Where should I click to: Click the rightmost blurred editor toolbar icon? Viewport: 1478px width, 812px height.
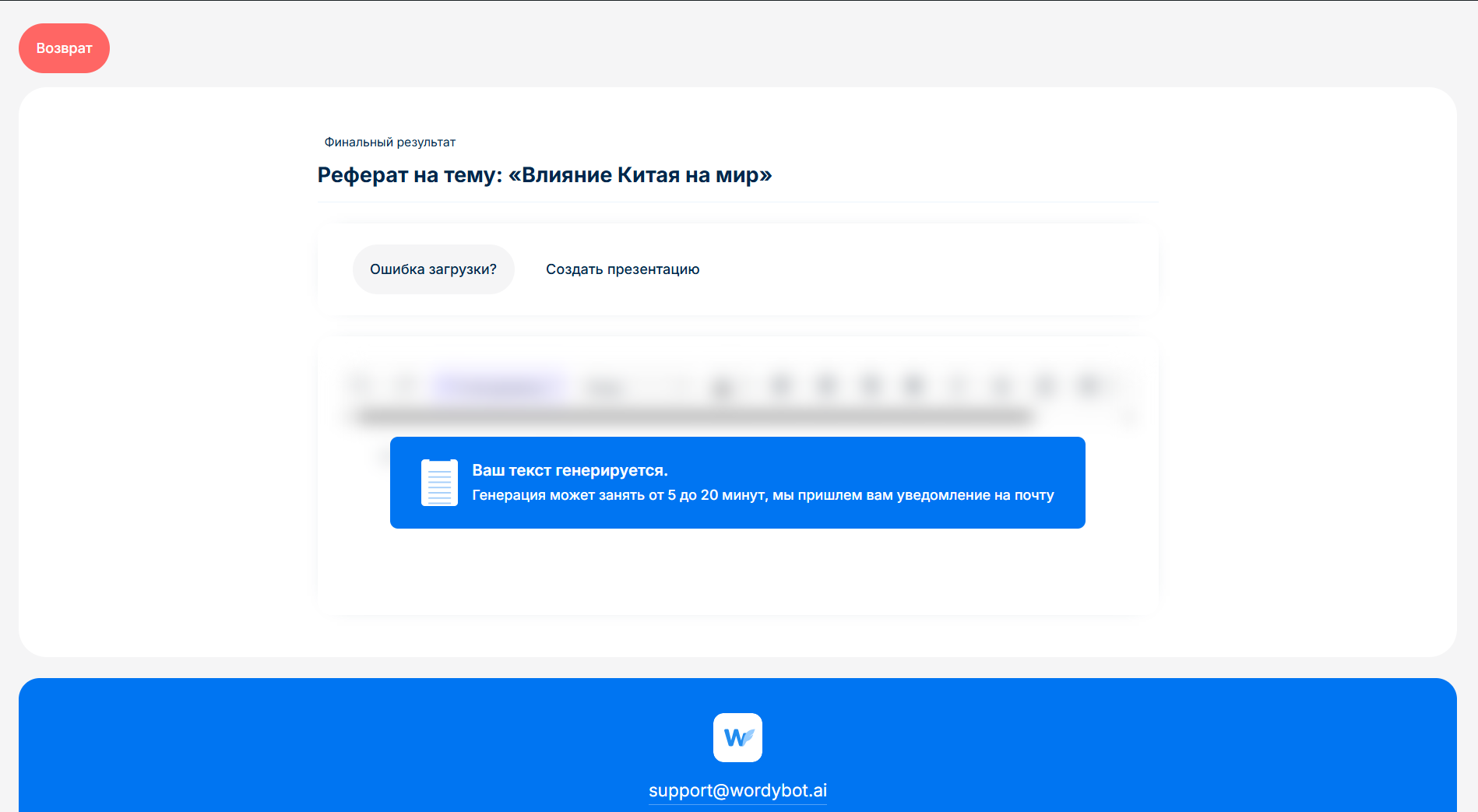(1090, 385)
